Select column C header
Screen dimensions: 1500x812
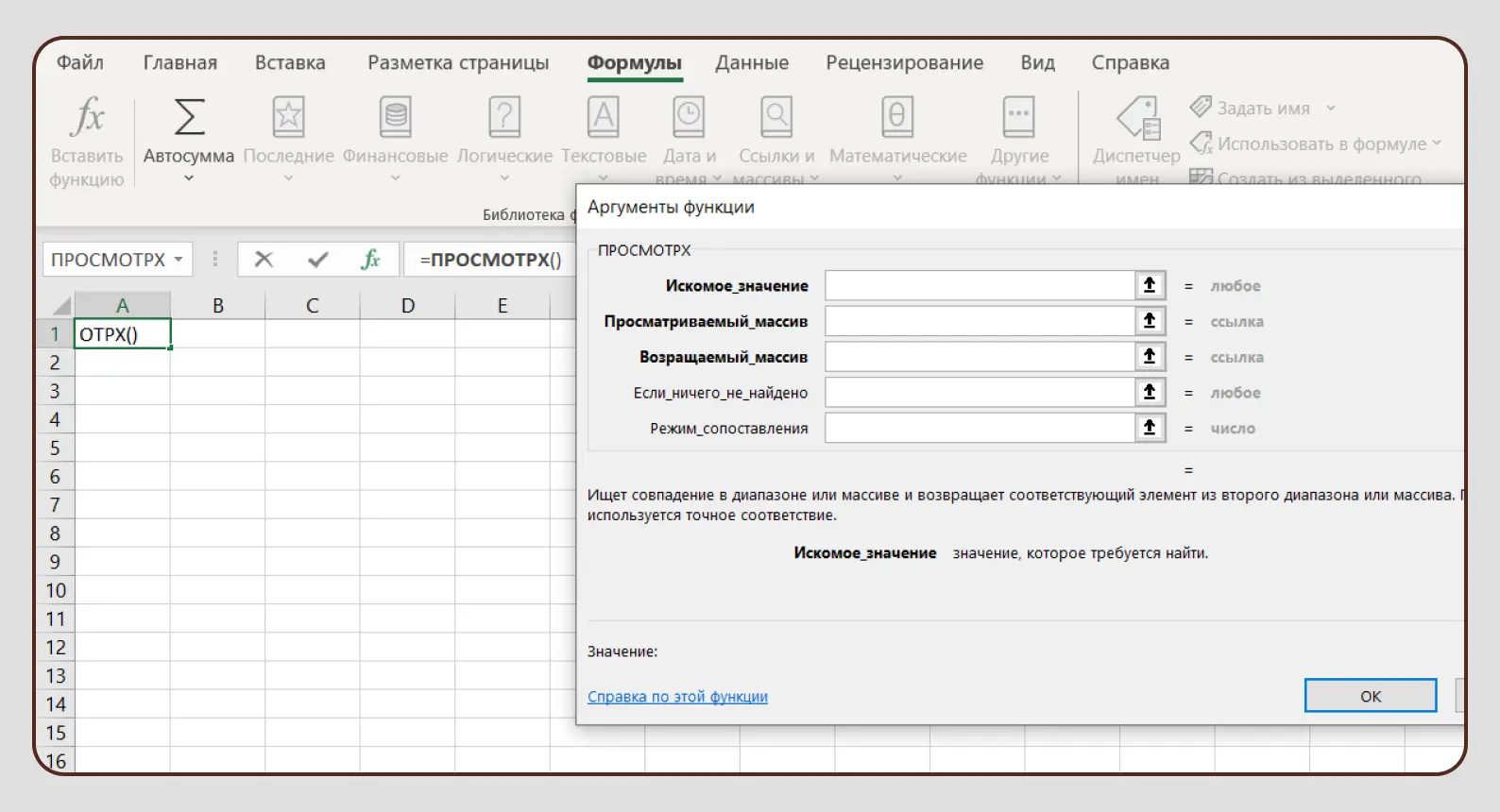313,306
